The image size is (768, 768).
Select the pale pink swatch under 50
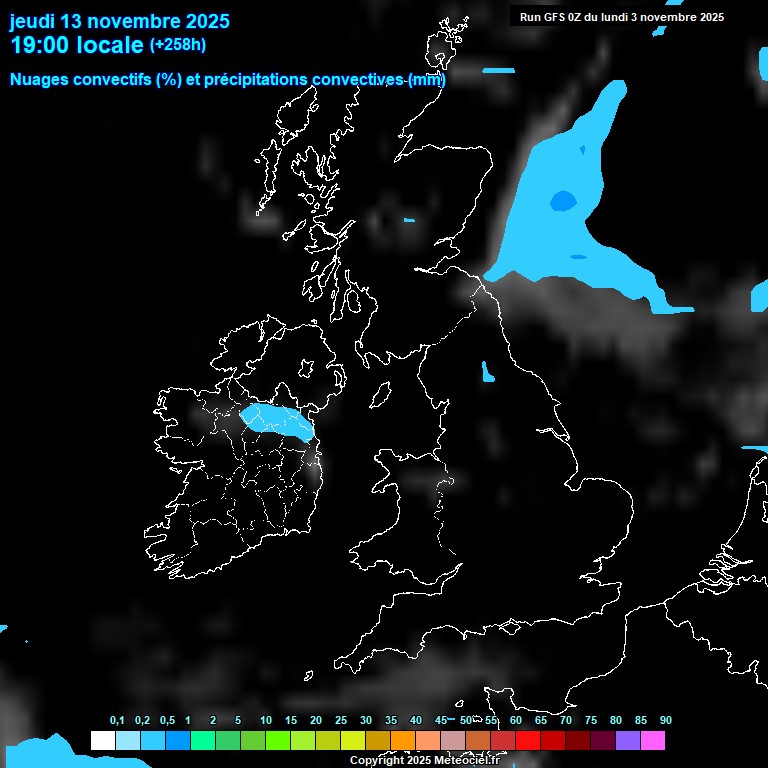tap(453, 741)
